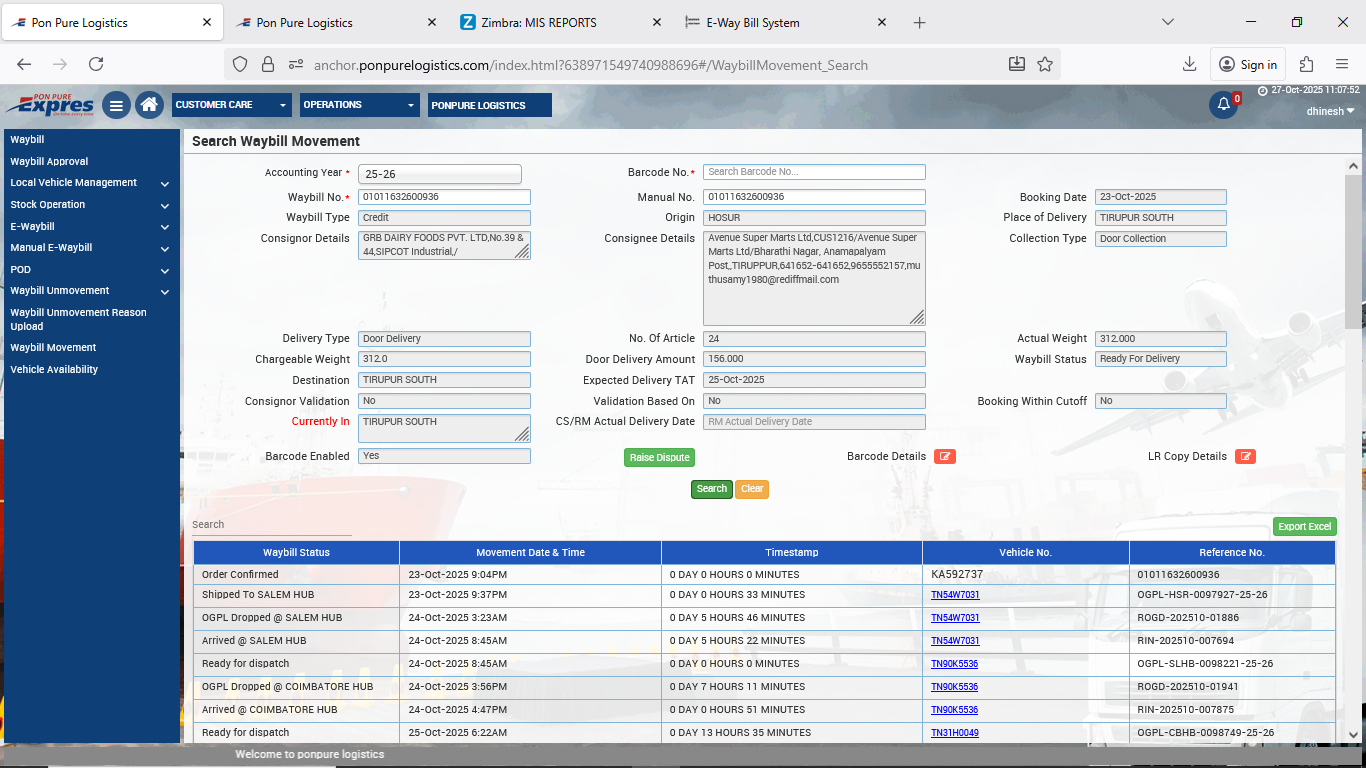This screenshot has width=1366, height=768.
Task: Select Waybill Approval in sidebar
Action: (49, 162)
